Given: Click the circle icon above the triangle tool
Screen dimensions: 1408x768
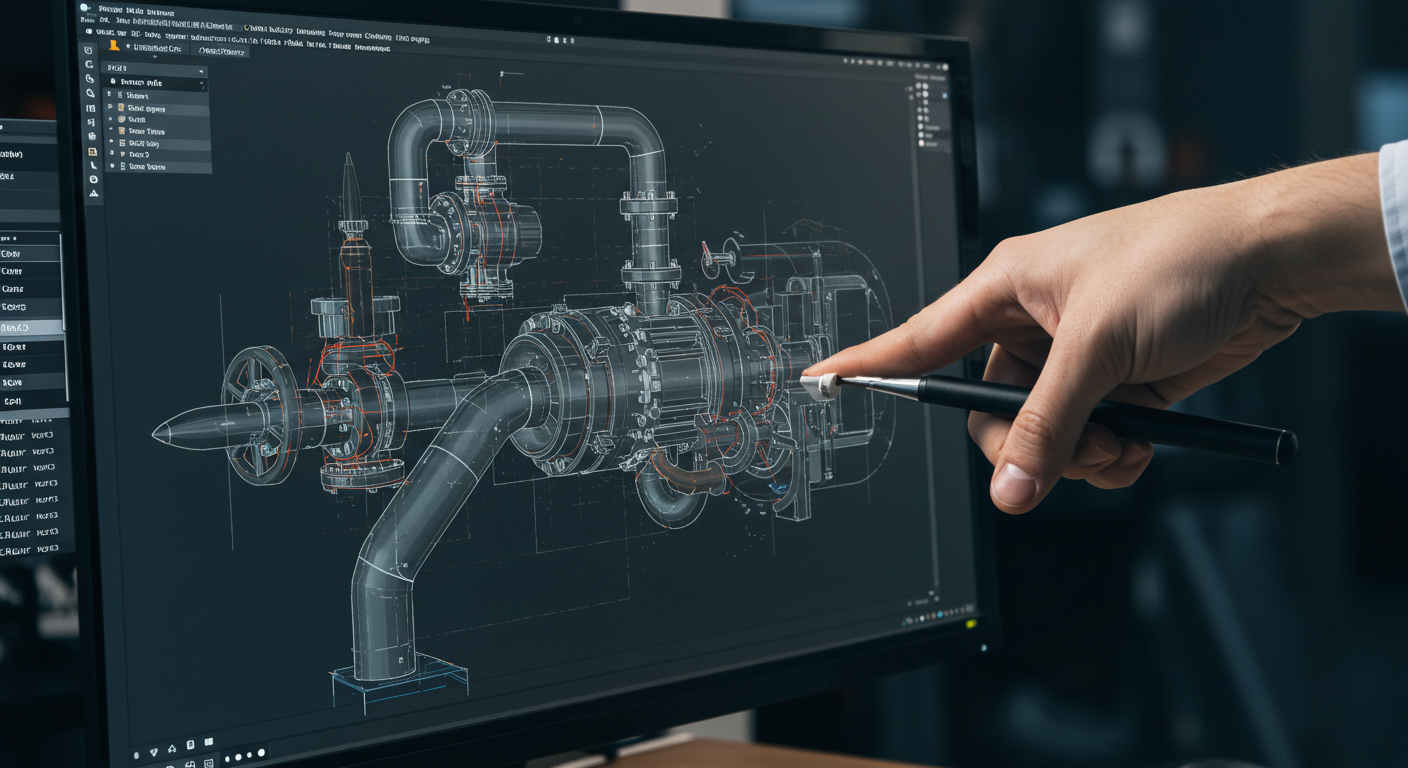Looking at the screenshot, I should point(94,179).
